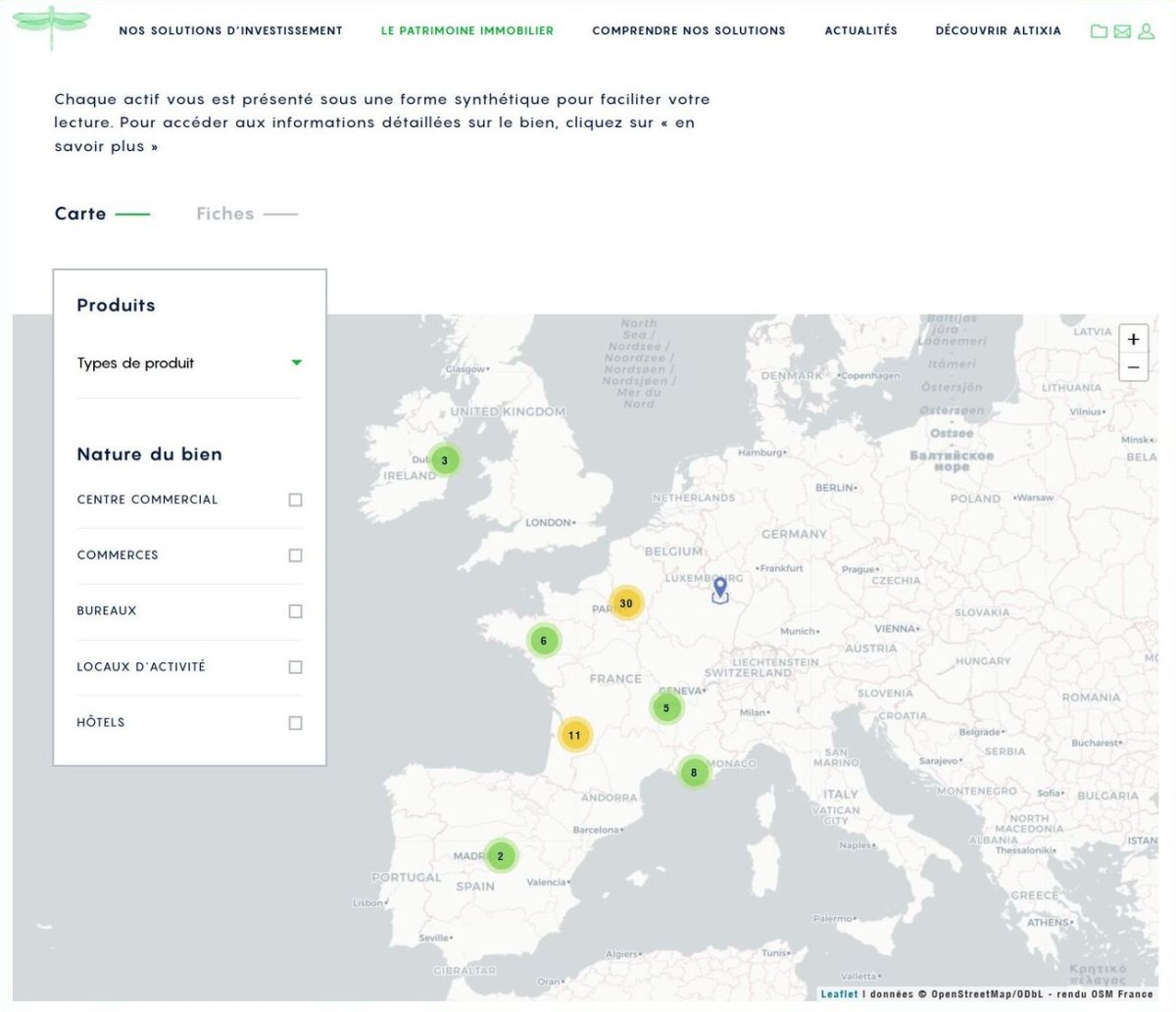Open the ACTUALITÉS menu

click(860, 30)
